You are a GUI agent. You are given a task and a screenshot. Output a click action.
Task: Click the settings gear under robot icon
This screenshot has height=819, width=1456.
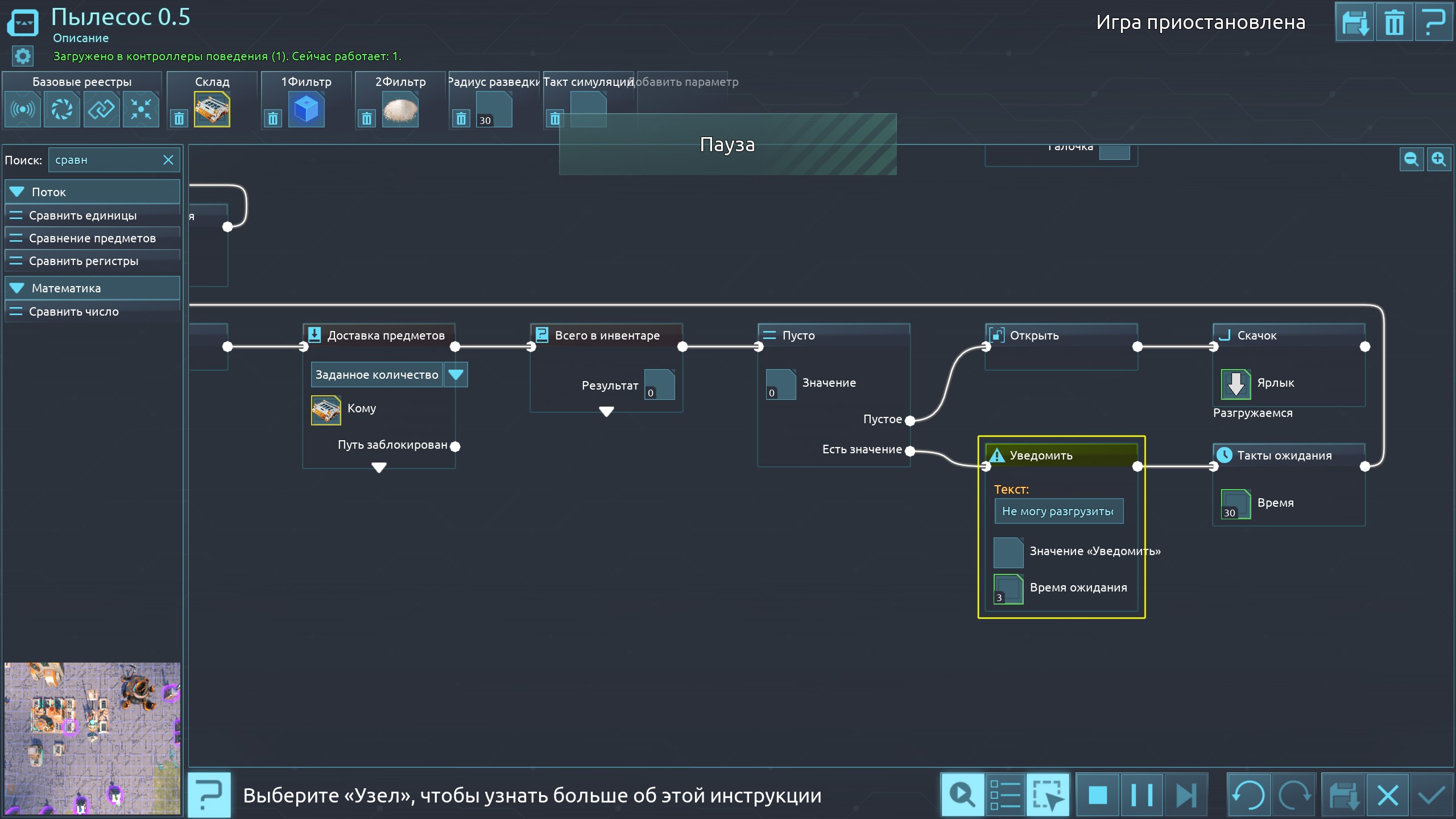click(23, 56)
